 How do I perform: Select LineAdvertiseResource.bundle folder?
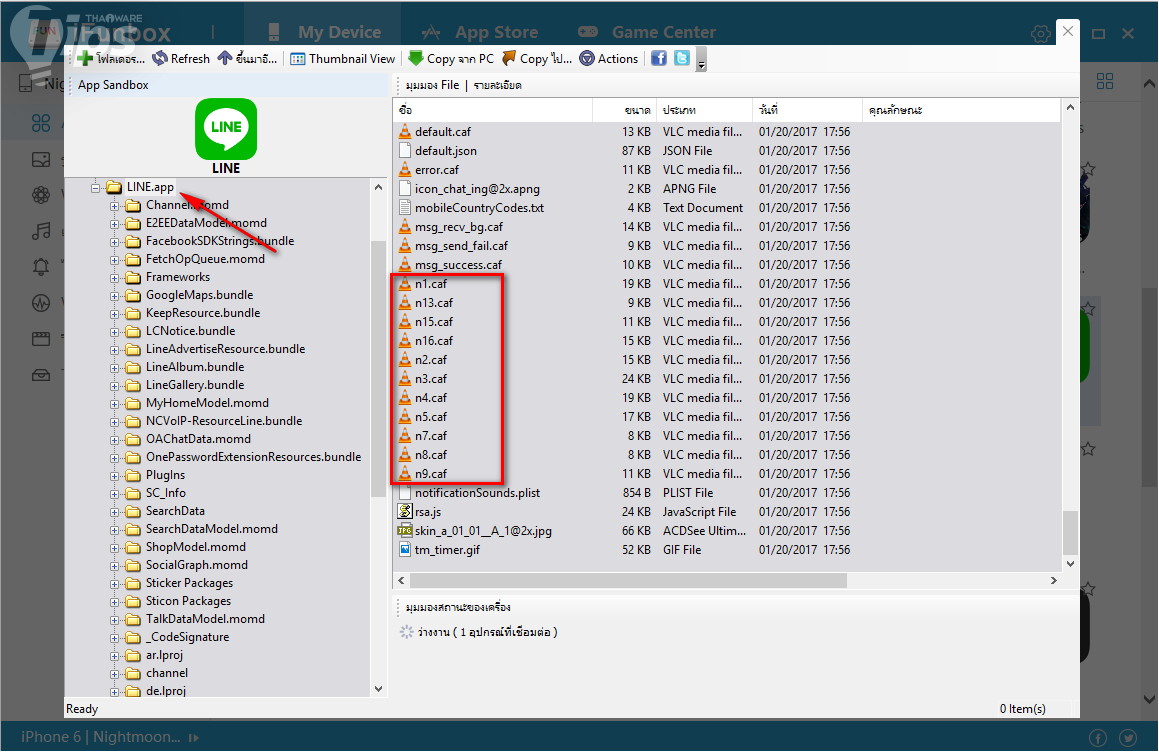click(225, 349)
